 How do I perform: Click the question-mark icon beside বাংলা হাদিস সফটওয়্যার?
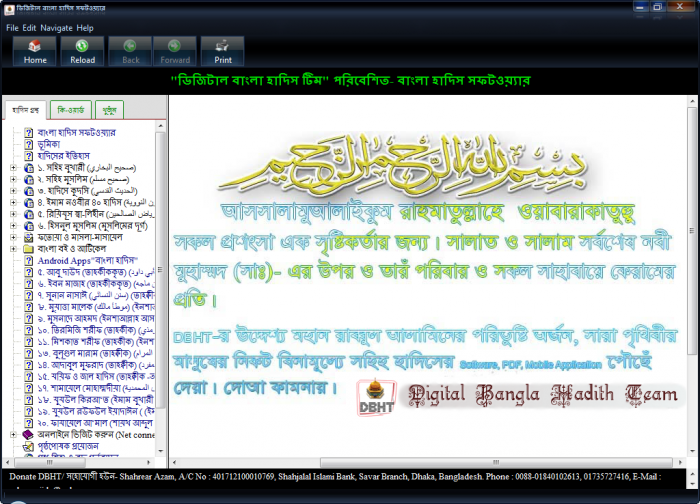(x=29, y=133)
